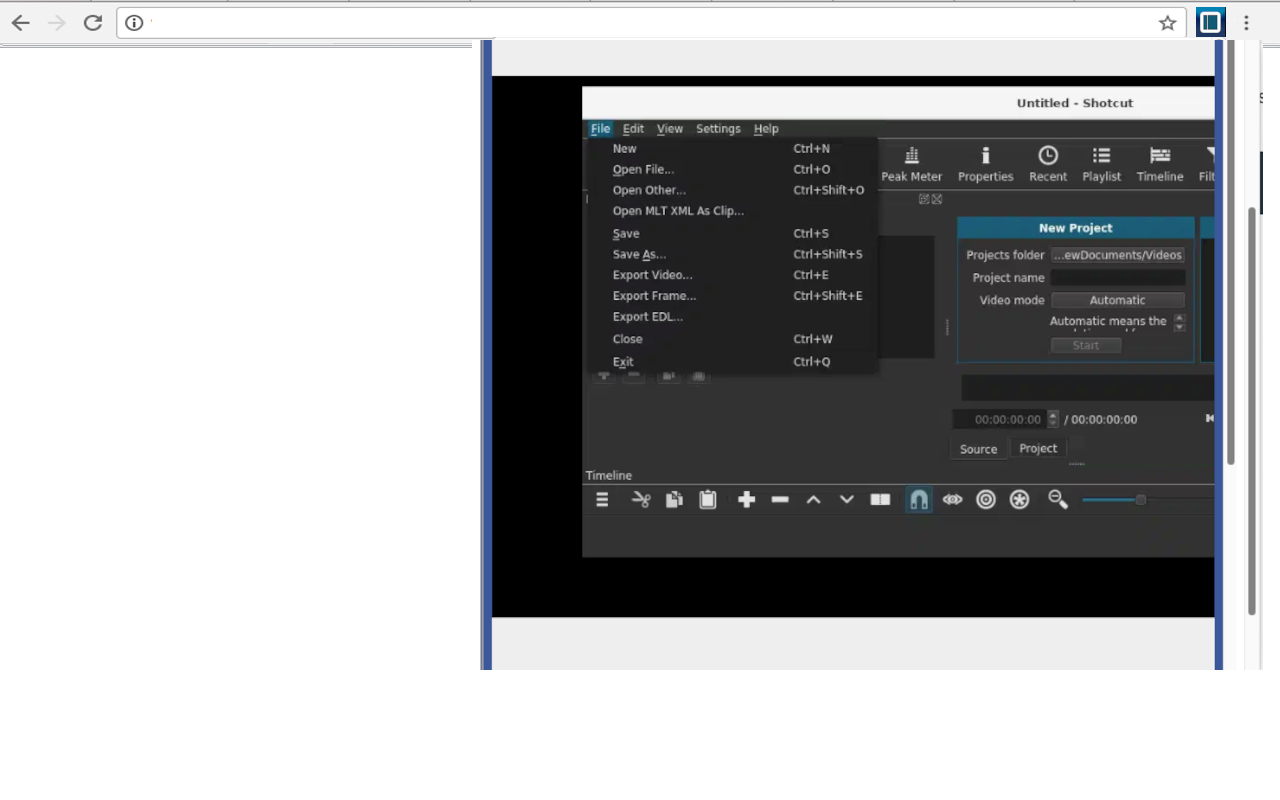Toggle scrub while dragging eye icon
Screen dimensions: 1280x800
(x=952, y=500)
